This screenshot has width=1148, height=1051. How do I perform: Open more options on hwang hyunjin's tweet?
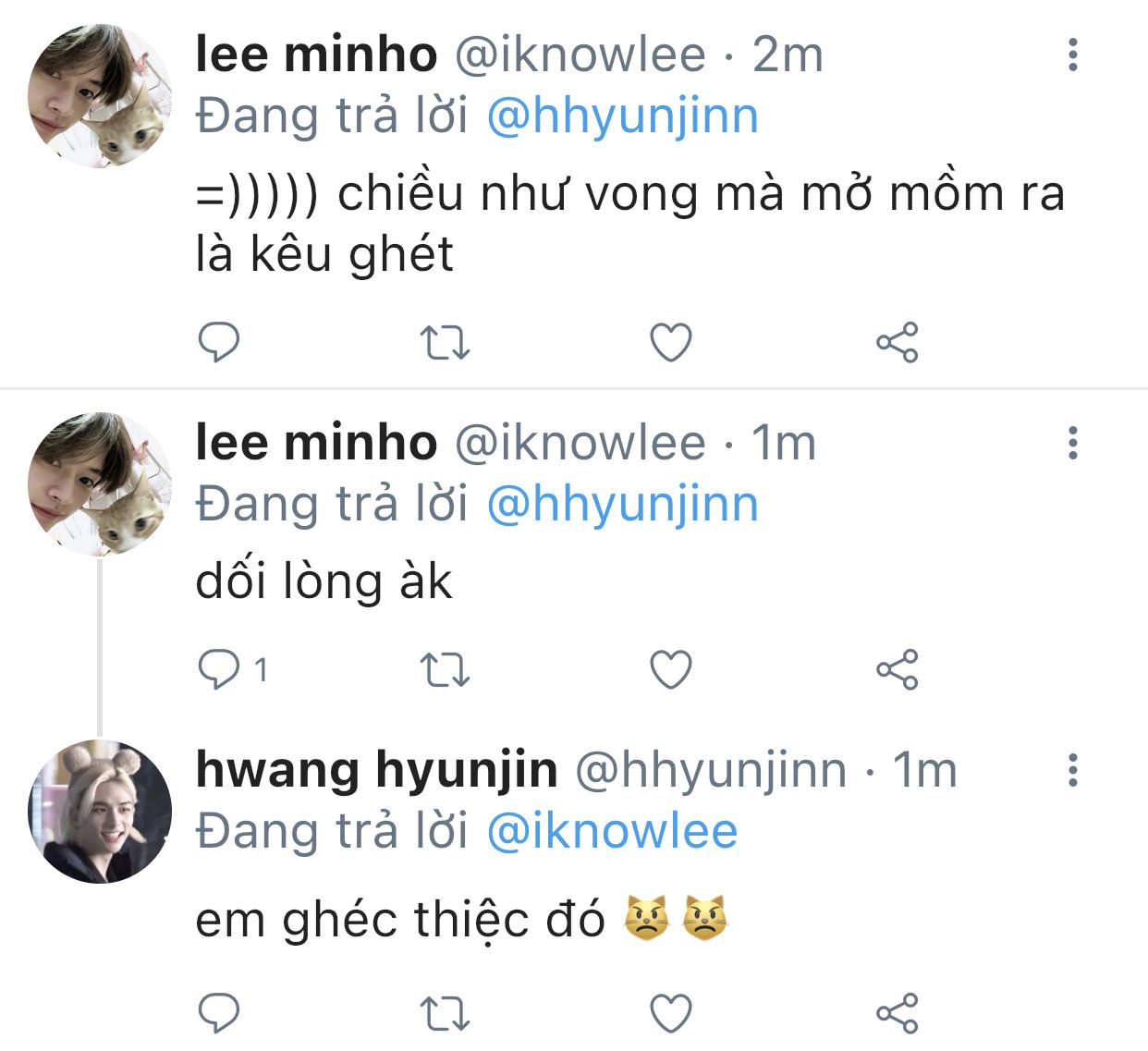[1072, 770]
